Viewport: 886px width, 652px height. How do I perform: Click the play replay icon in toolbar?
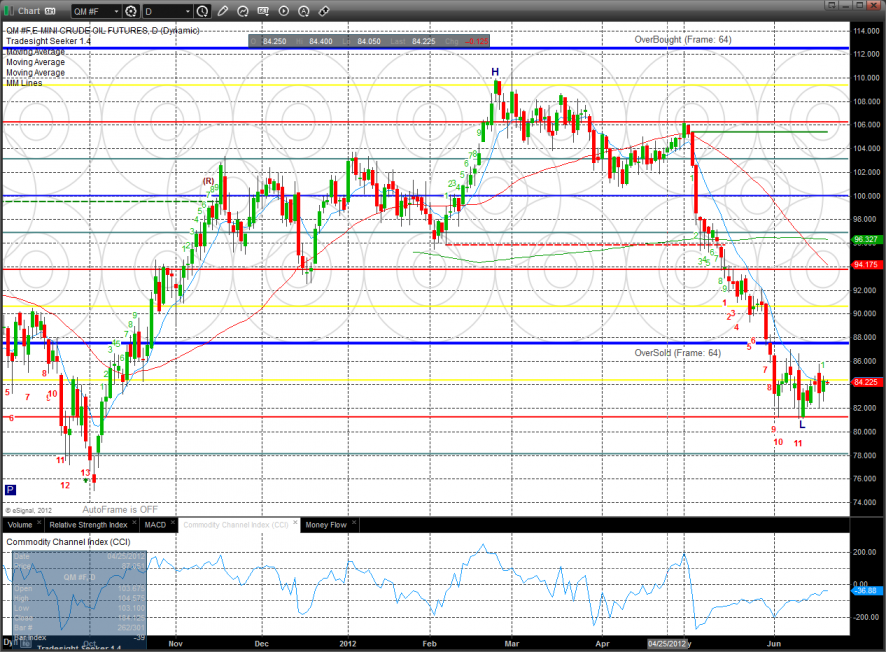(x=286, y=12)
